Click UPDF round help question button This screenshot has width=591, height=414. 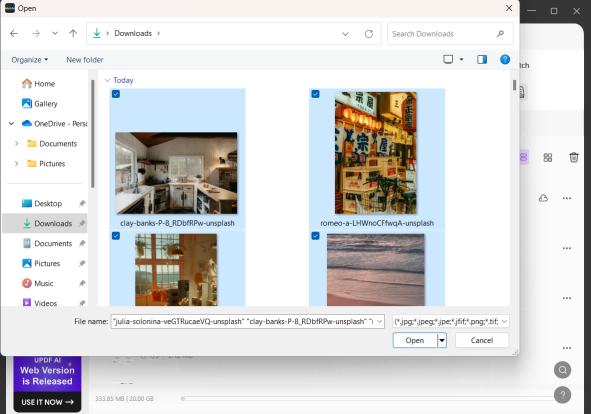pos(562,395)
